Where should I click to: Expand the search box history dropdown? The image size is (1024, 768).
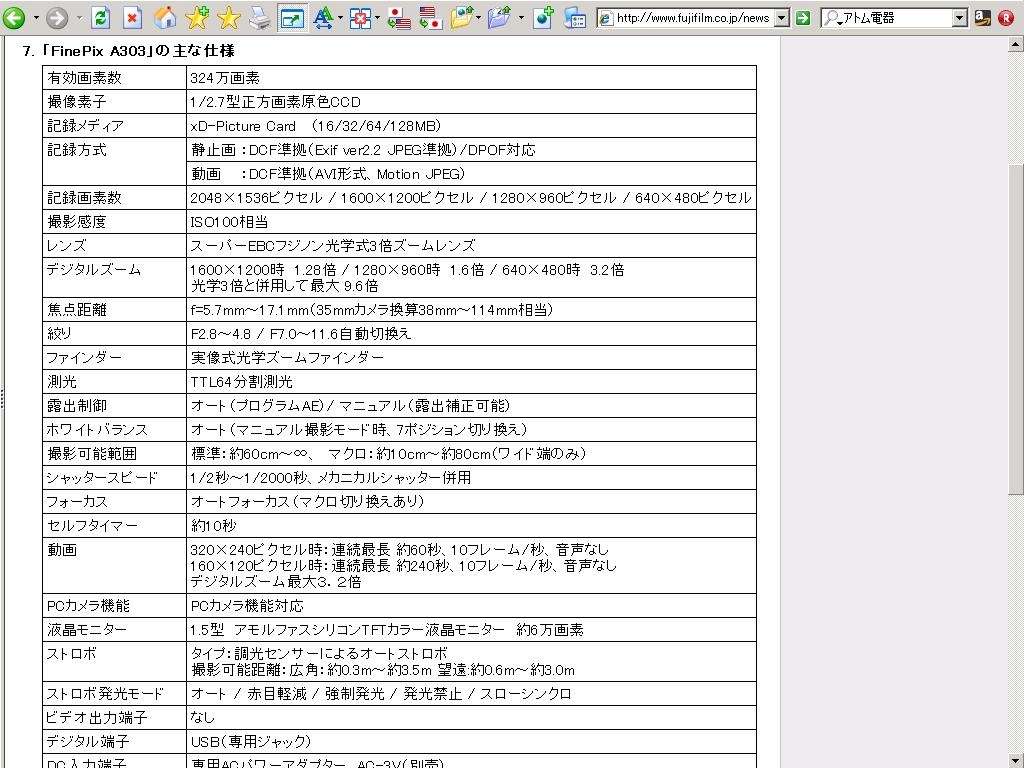click(960, 18)
